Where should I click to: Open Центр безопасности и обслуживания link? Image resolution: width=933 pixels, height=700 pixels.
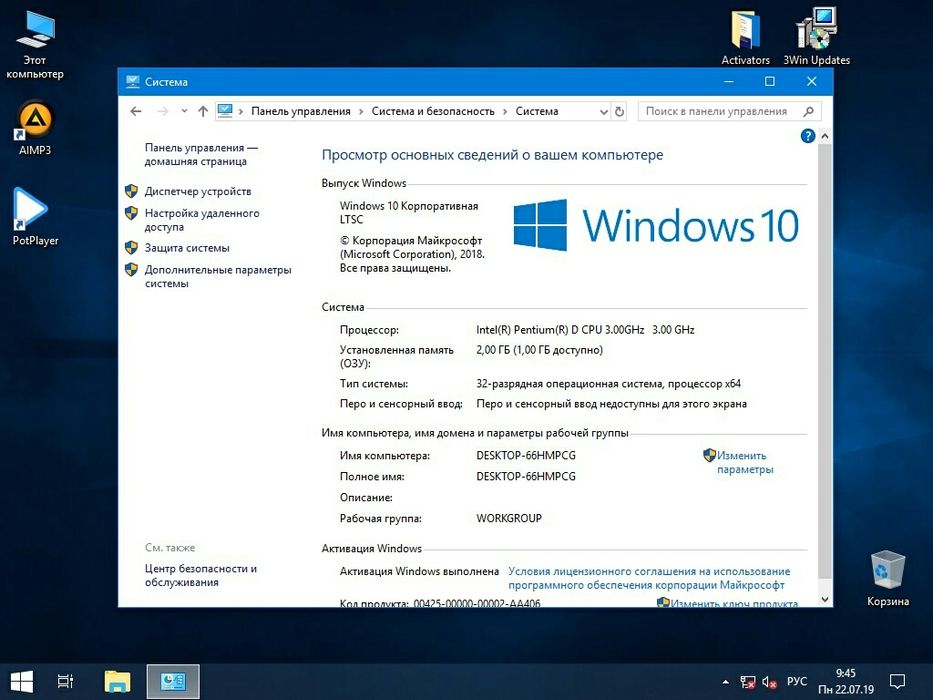pyautogui.click(x=201, y=576)
